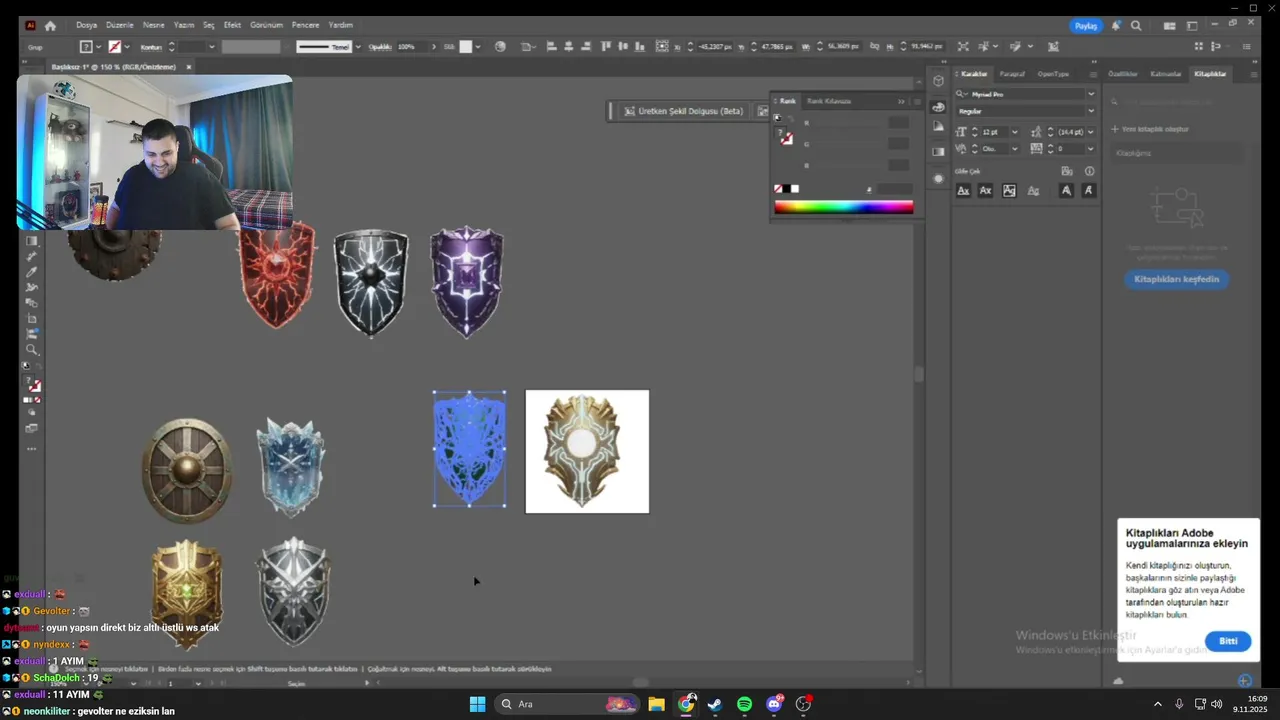Click the Isolate selected object icon
This screenshot has height=720, width=1280.
(x=964, y=46)
